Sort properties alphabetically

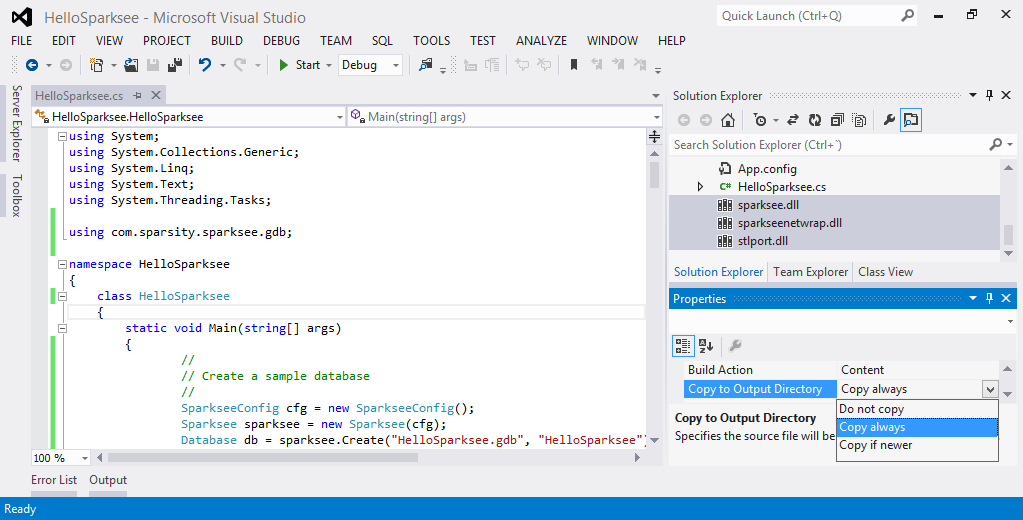(706, 346)
